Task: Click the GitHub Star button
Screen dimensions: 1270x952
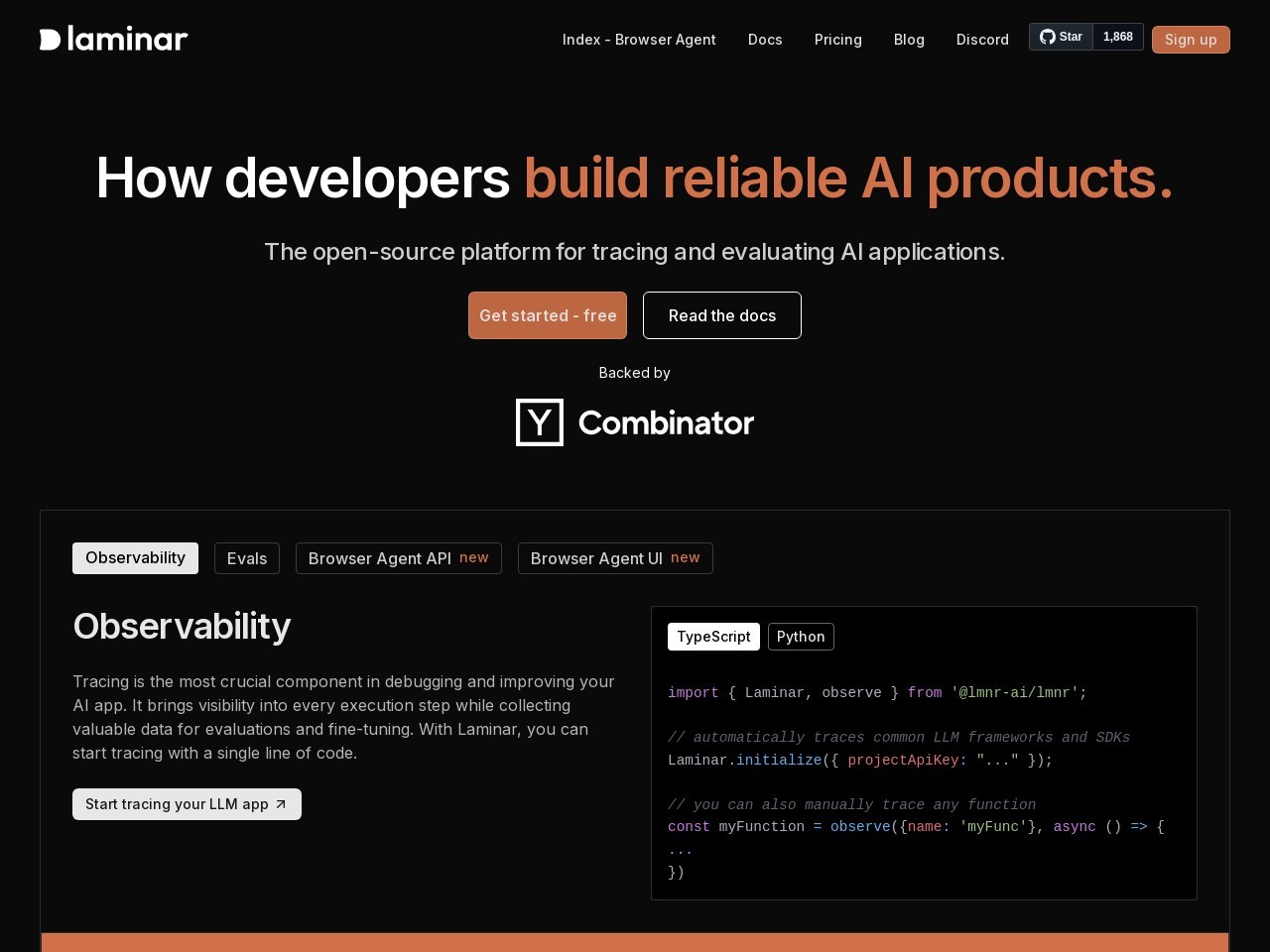Action: click(1061, 37)
